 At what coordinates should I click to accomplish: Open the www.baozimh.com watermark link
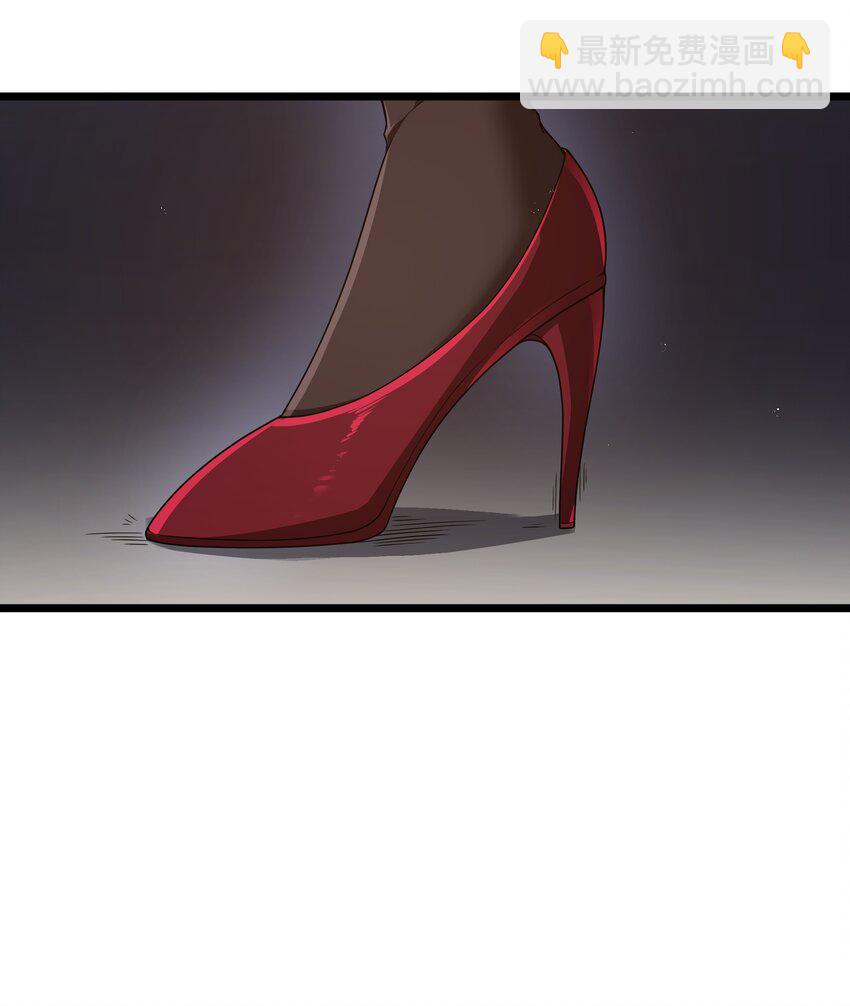[675, 86]
